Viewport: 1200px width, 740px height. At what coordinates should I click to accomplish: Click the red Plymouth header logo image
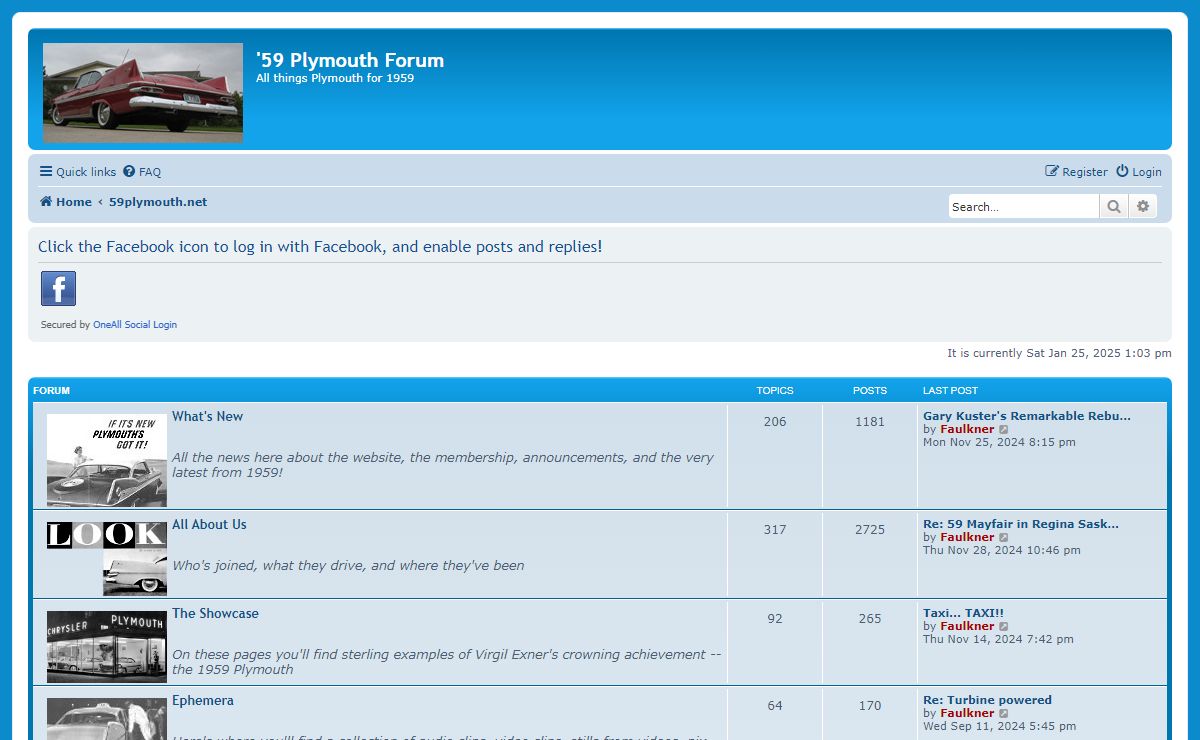[143, 93]
